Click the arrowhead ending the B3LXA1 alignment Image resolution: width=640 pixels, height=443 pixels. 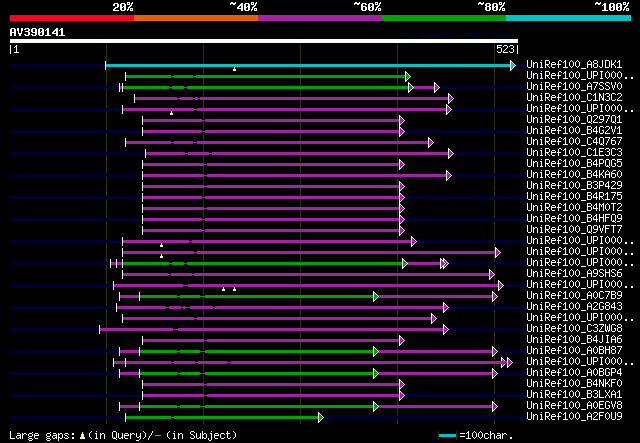tap(402, 396)
